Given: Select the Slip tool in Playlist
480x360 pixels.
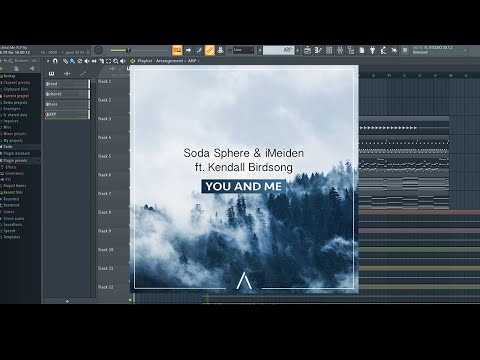Looking at the screenshot, I should pos(94,61).
